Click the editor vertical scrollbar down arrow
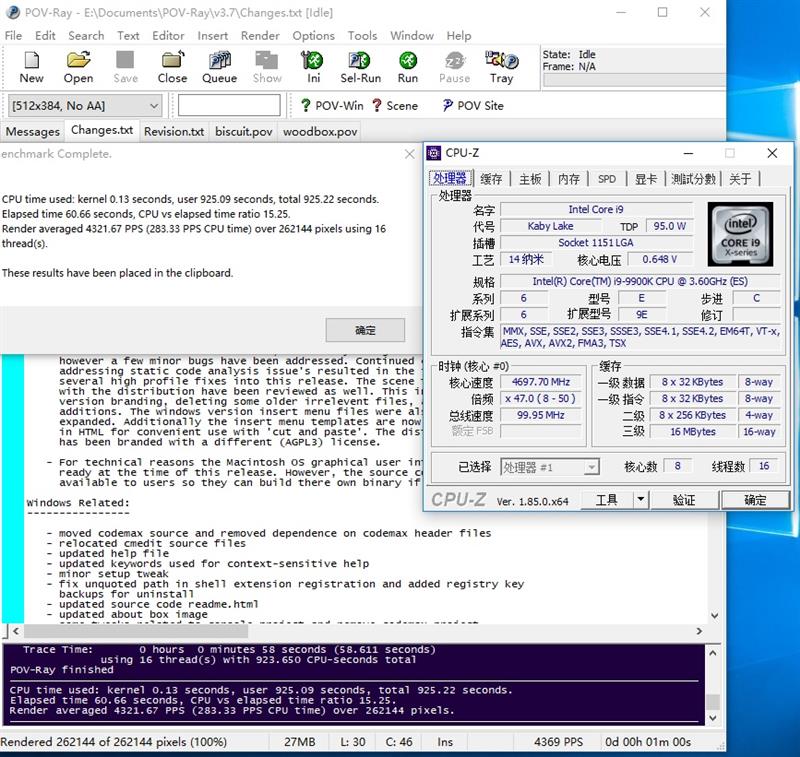This screenshot has width=800, height=757. click(x=714, y=616)
